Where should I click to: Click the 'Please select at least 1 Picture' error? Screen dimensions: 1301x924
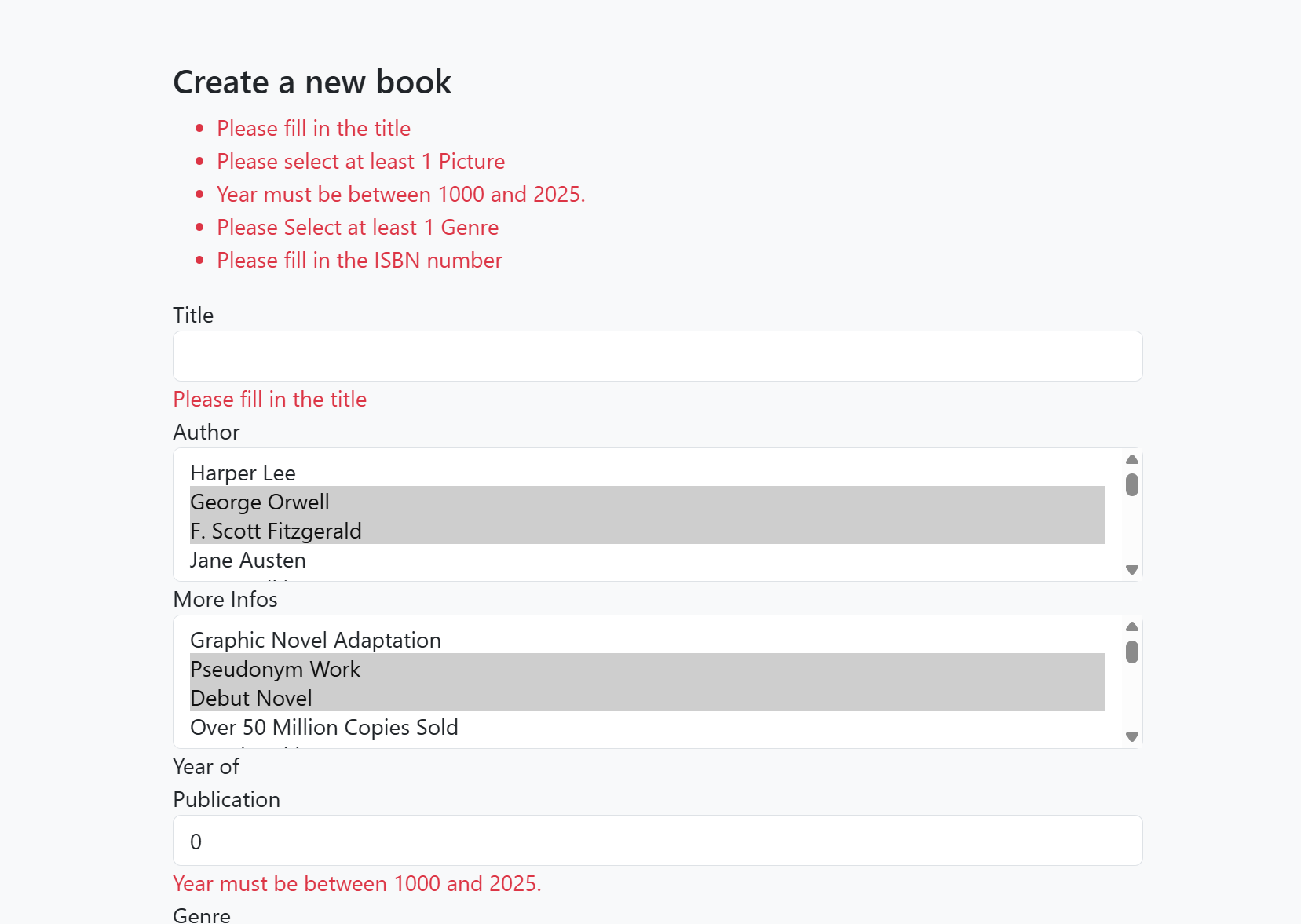click(x=361, y=161)
